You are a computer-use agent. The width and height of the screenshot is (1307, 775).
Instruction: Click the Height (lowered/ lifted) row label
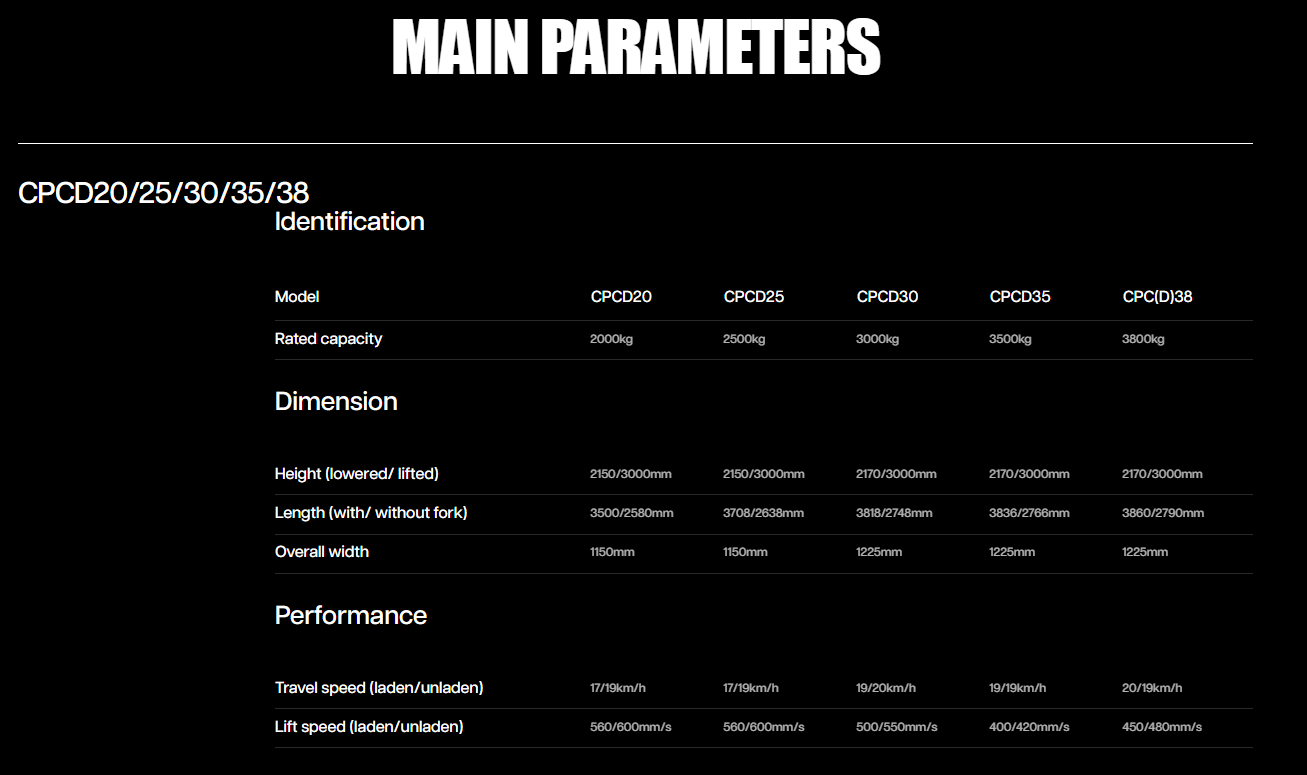tap(356, 473)
